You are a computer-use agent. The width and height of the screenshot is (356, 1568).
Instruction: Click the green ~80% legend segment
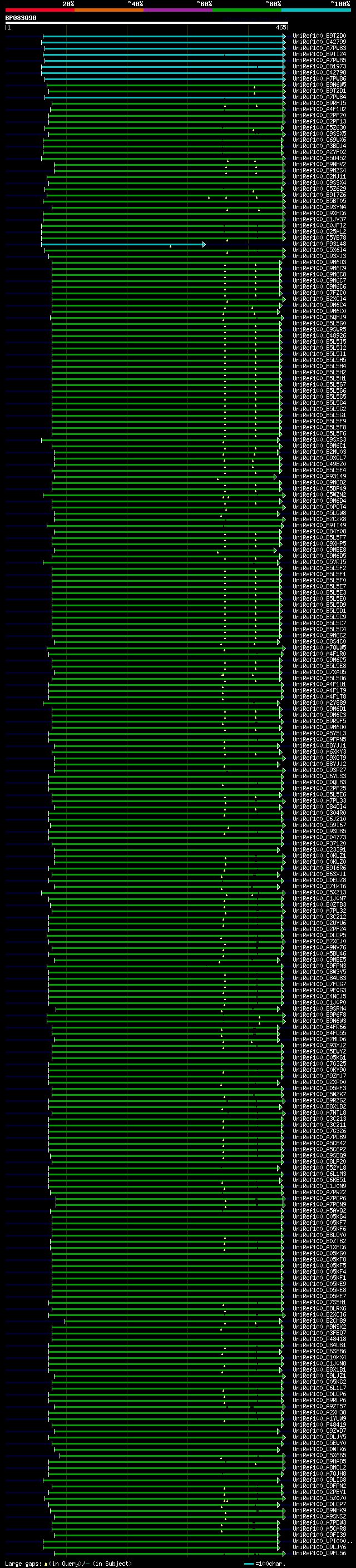(x=247, y=10)
